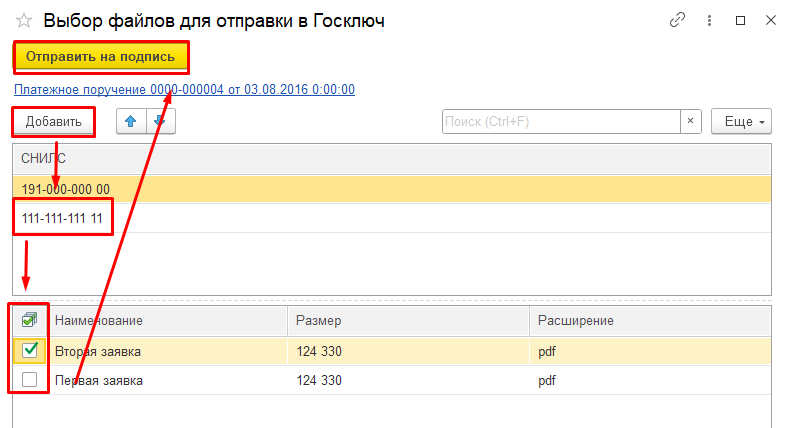Toggle all files with header check icon
The image size is (789, 428).
30,320
